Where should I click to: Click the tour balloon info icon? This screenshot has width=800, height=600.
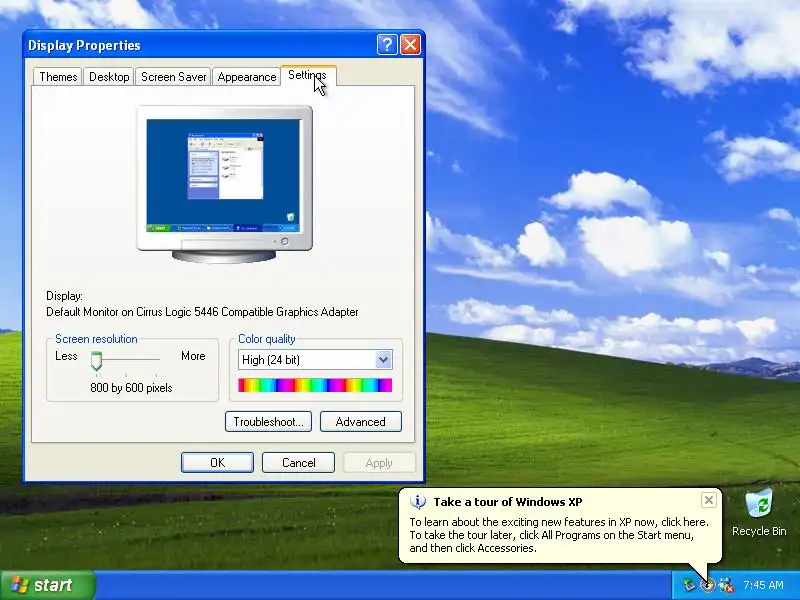click(418, 502)
